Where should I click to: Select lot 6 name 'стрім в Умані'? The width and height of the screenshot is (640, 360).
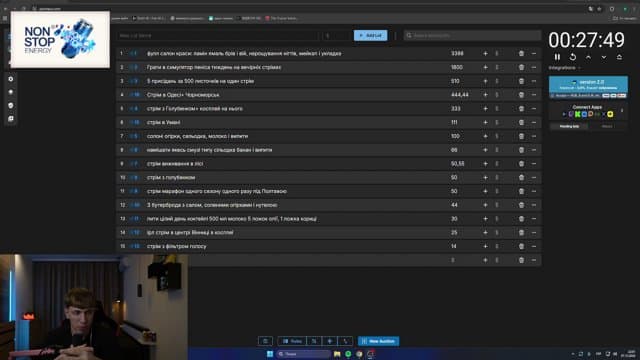tap(163, 122)
